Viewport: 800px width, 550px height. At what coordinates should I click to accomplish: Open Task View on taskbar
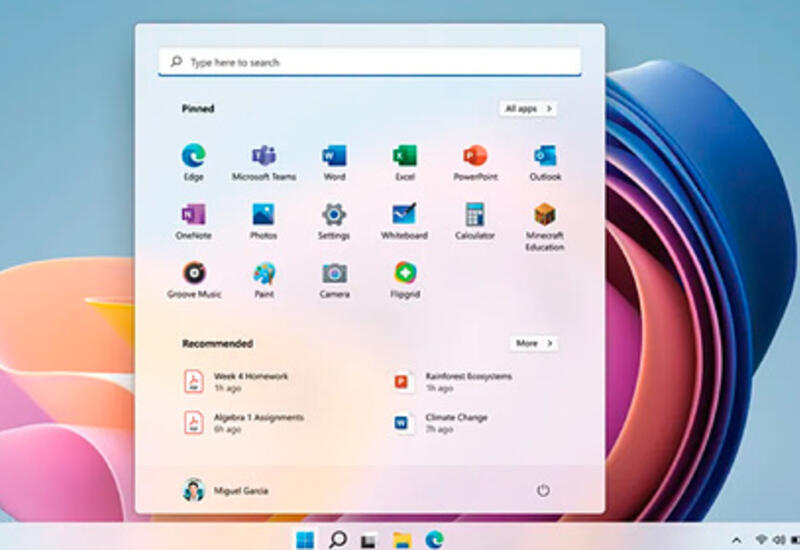point(369,540)
